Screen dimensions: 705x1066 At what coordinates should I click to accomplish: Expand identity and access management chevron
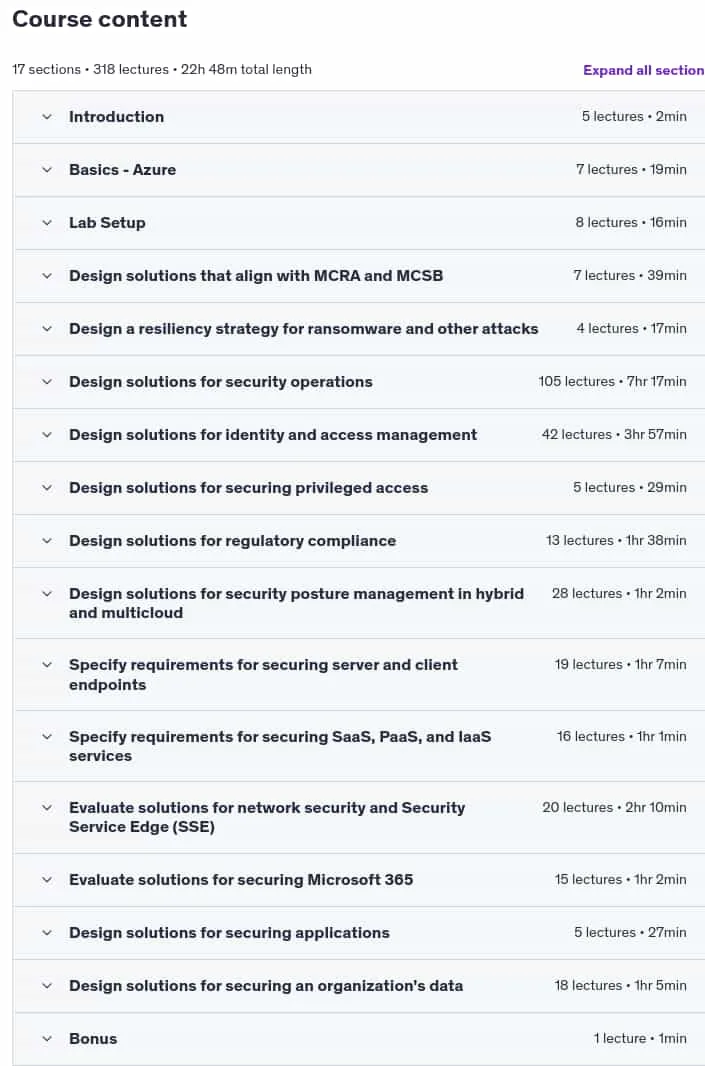click(x=47, y=435)
